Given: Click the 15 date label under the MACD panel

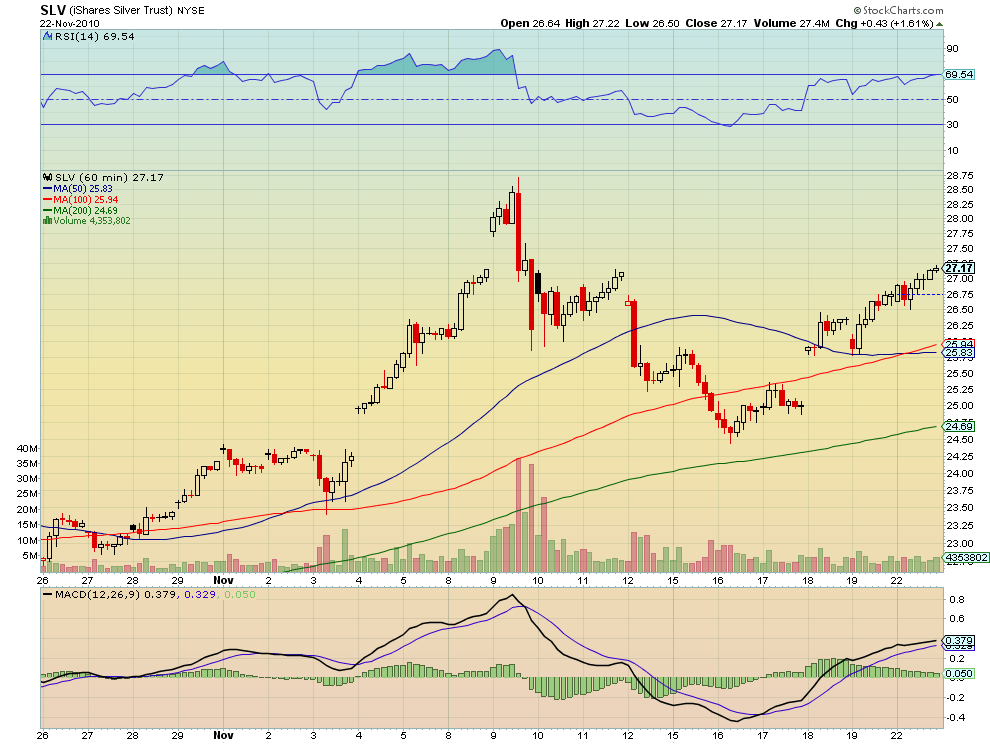Looking at the screenshot, I should tap(673, 735).
